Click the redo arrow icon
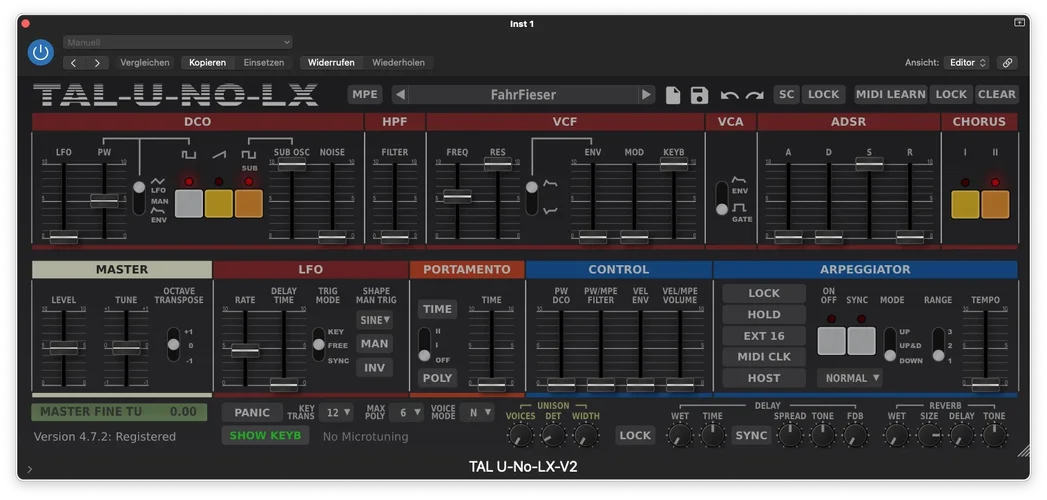The image size is (1047, 500). [x=755, y=95]
